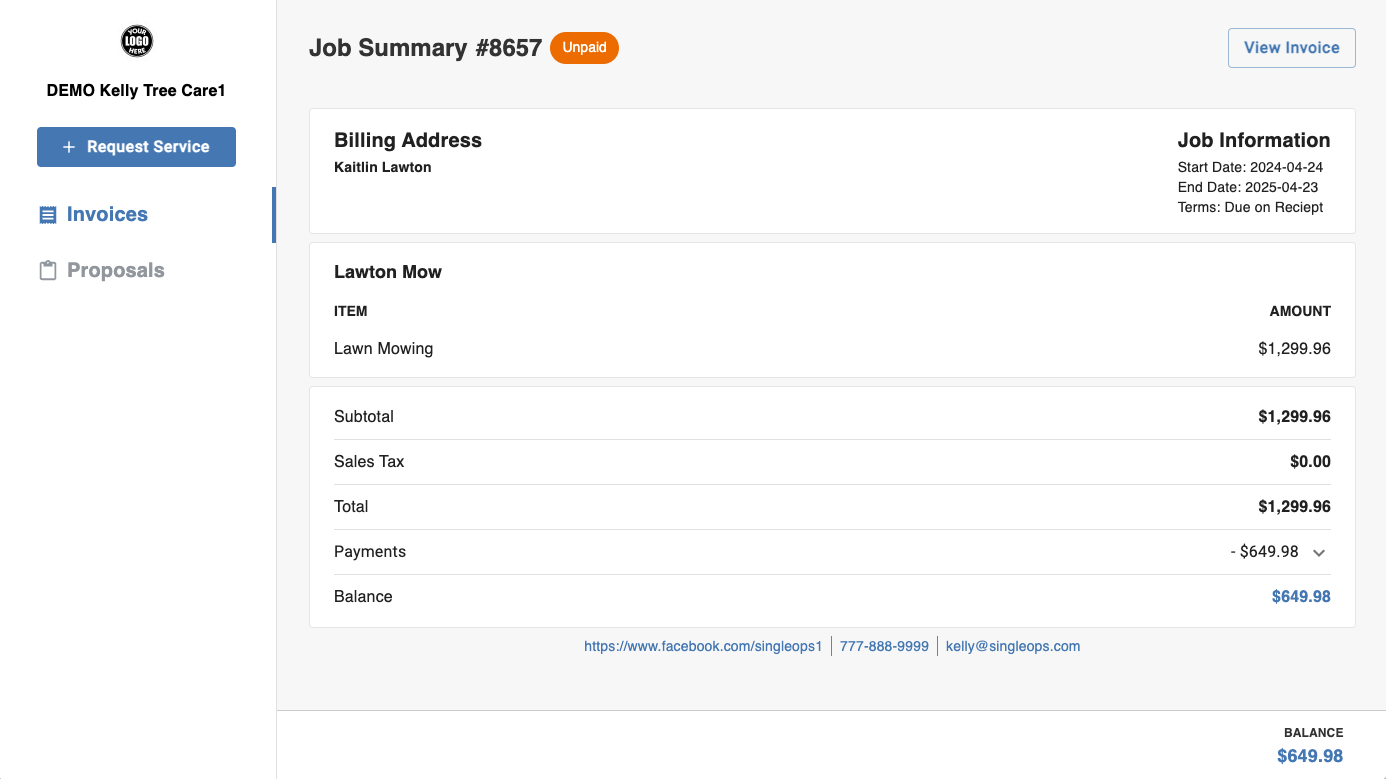Click the blue Balance amount in the totals

[x=1300, y=597]
